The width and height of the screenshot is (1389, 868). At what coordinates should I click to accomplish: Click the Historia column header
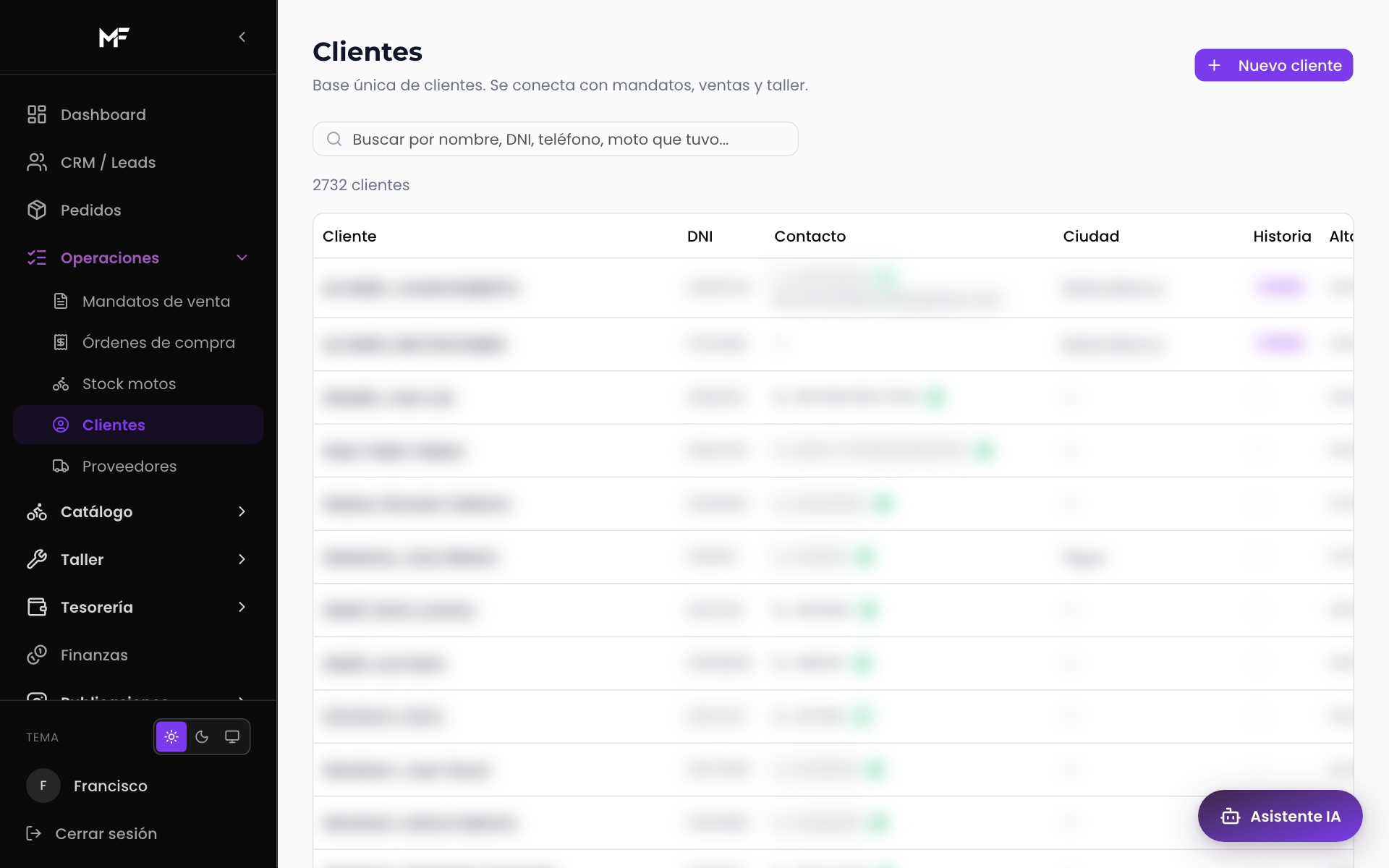(1282, 236)
